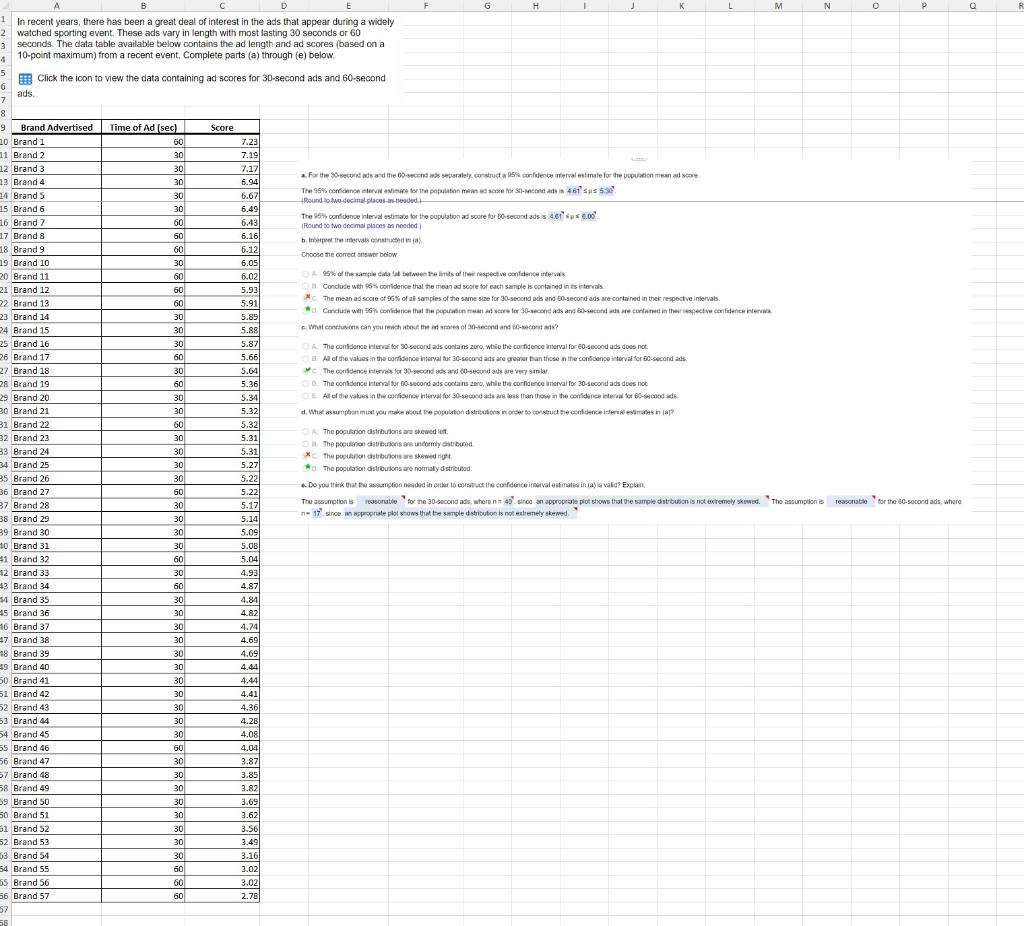Select the score cell 2.78
Viewport: 1024px width, 926px height.
coord(222,896)
